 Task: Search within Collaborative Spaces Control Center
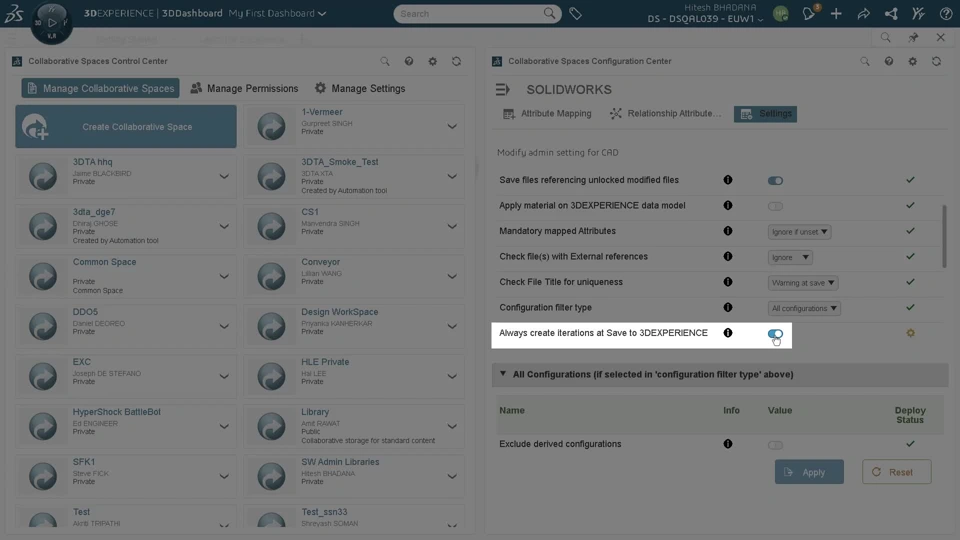point(384,61)
